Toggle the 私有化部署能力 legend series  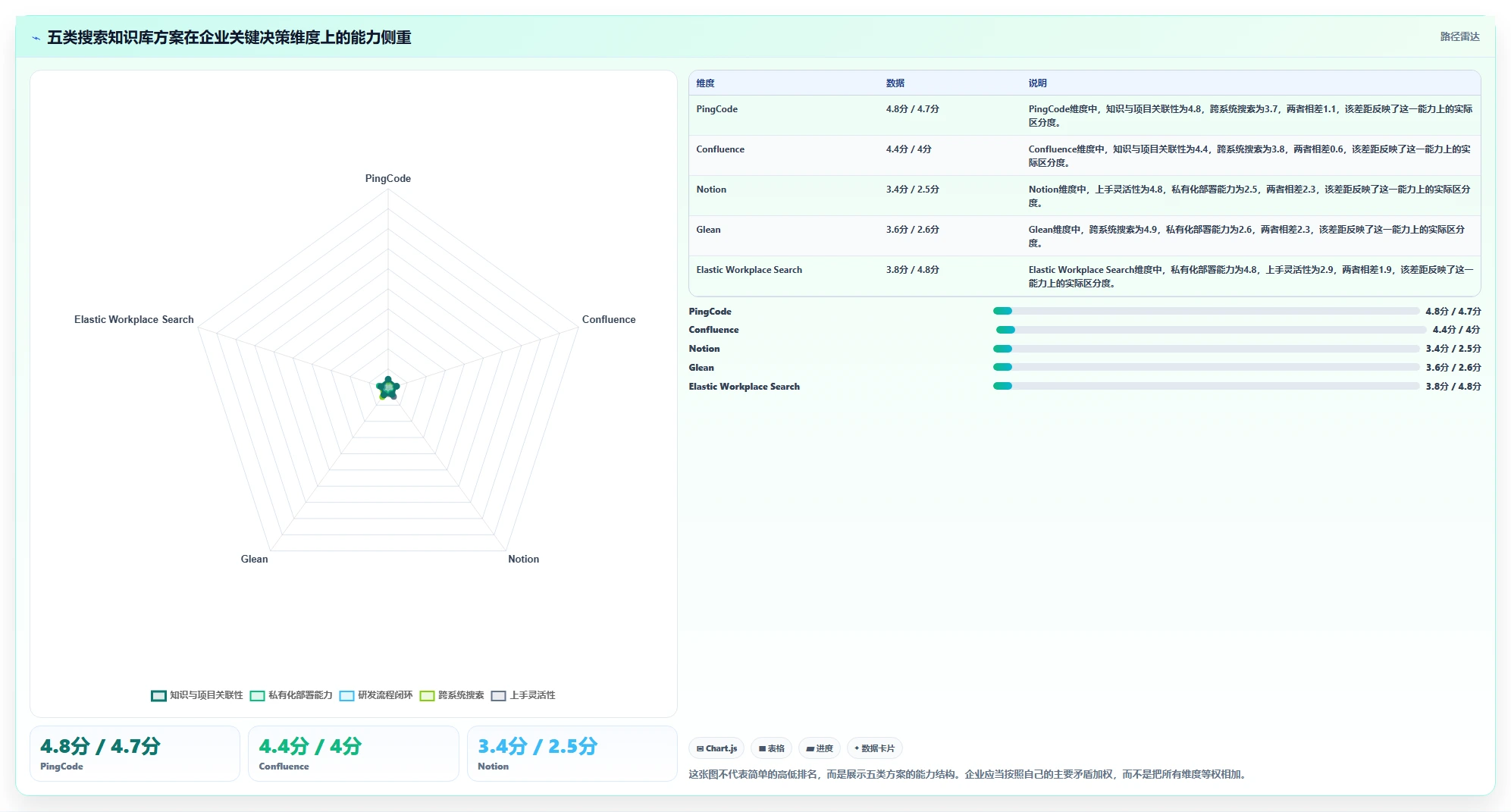291,695
